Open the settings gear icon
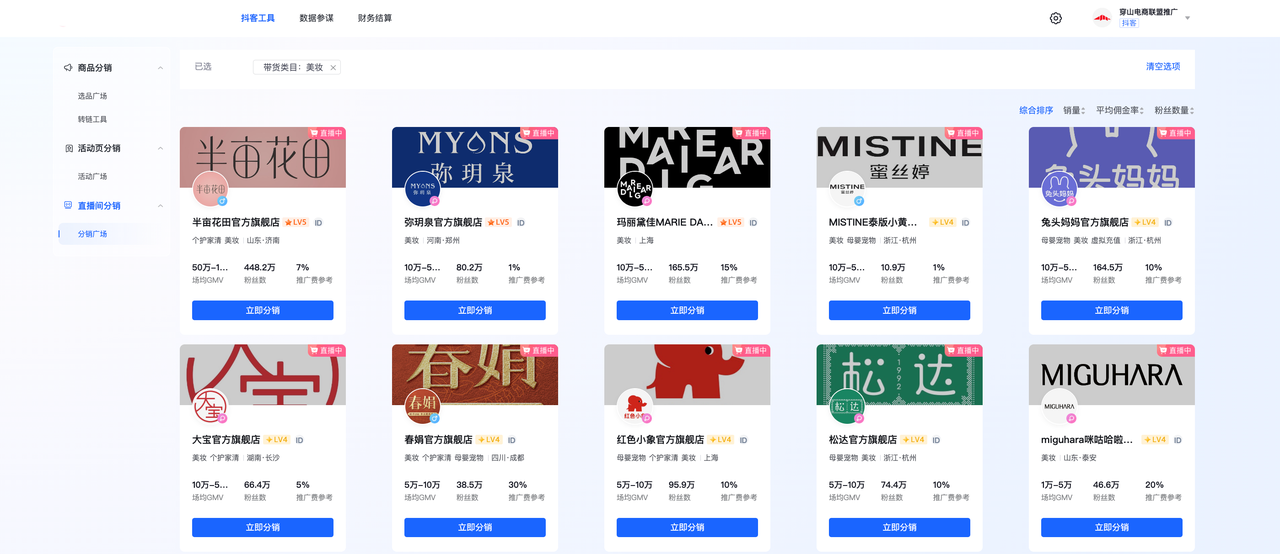The width and height of the screenshot is (1280, 554). coord(1056,18)
